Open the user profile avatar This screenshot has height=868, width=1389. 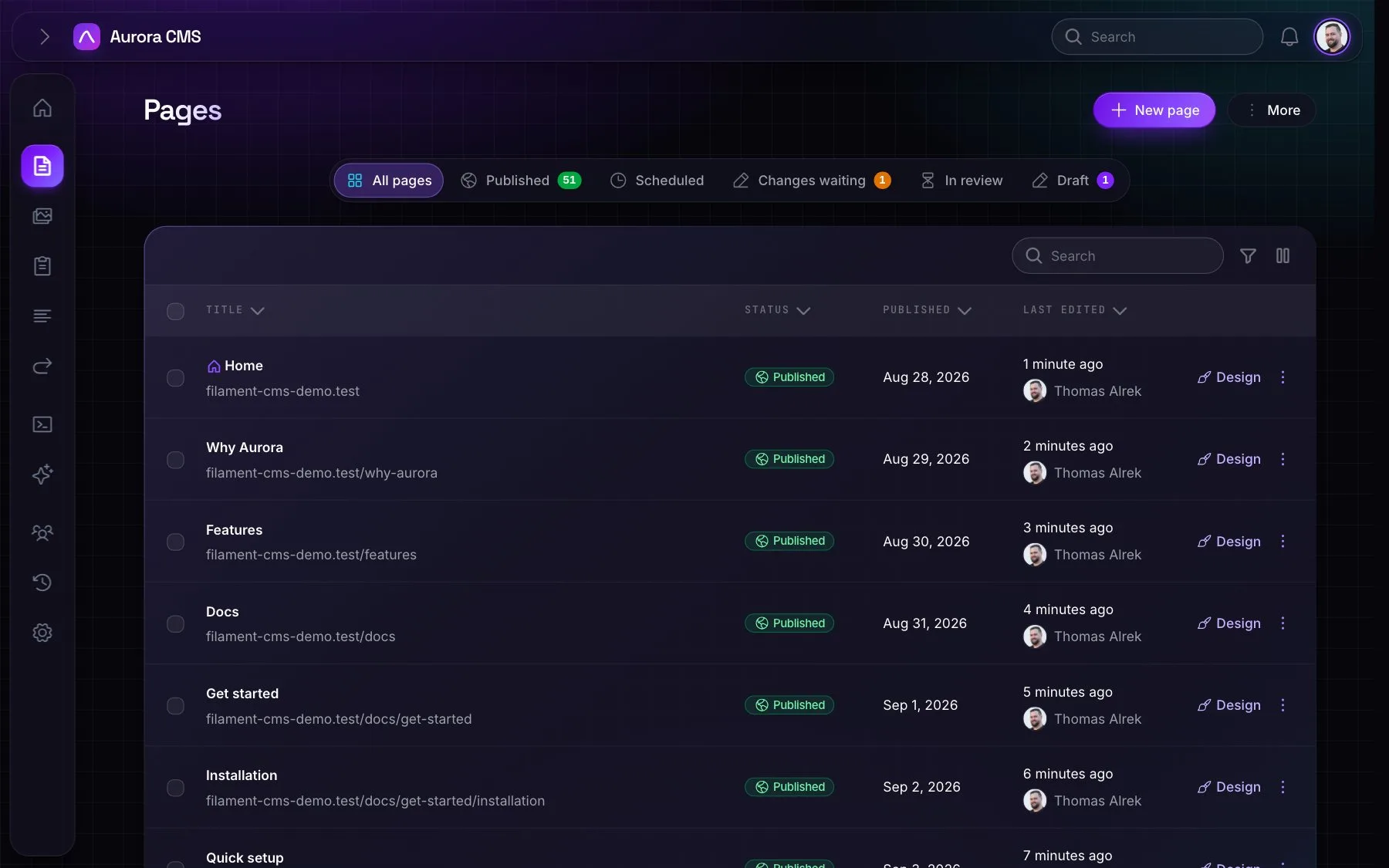tap(1332, 36)
